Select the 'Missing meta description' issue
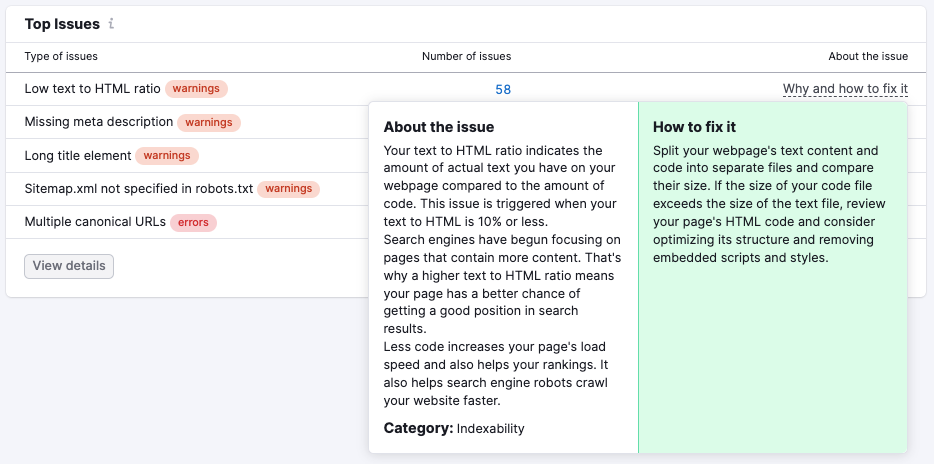 [x=98, y=122]
